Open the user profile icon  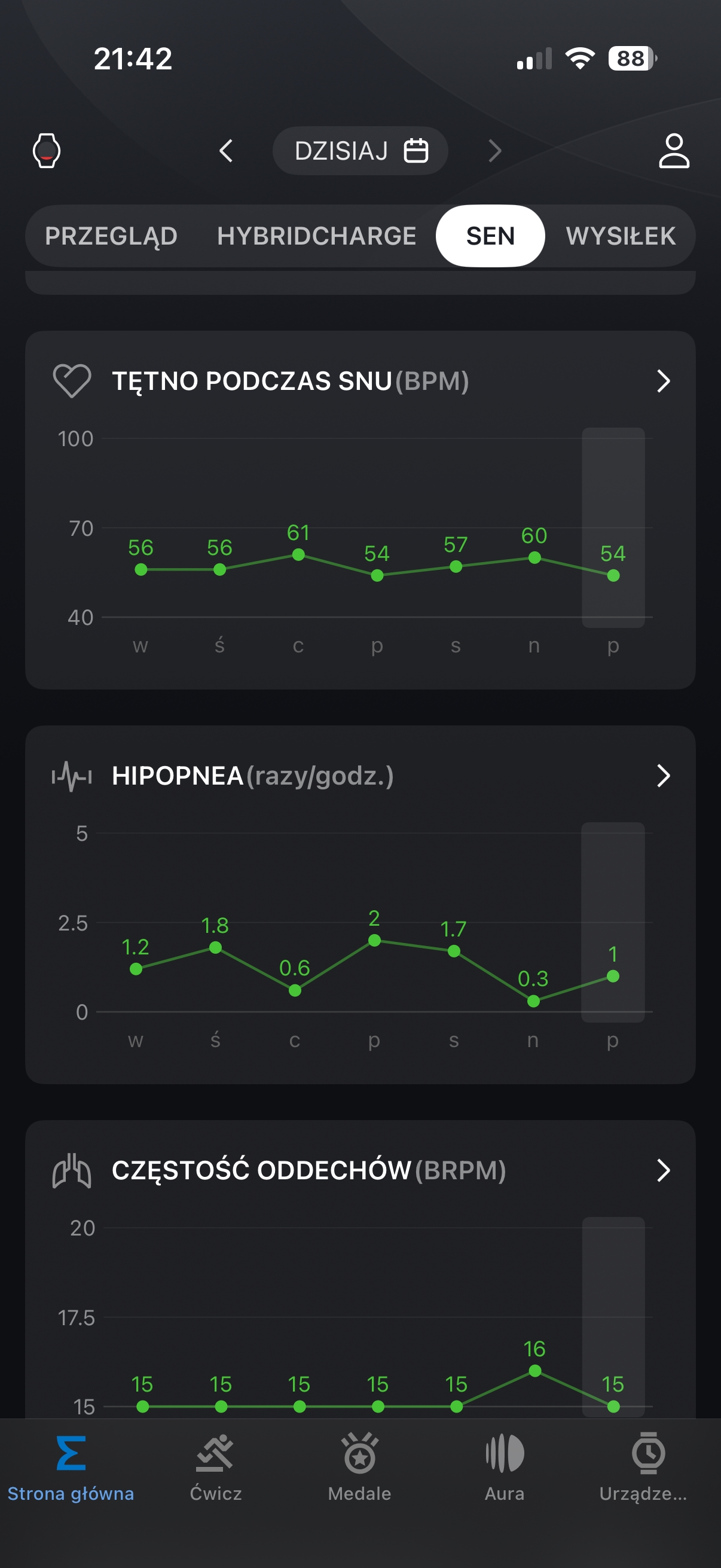[674, 150]
